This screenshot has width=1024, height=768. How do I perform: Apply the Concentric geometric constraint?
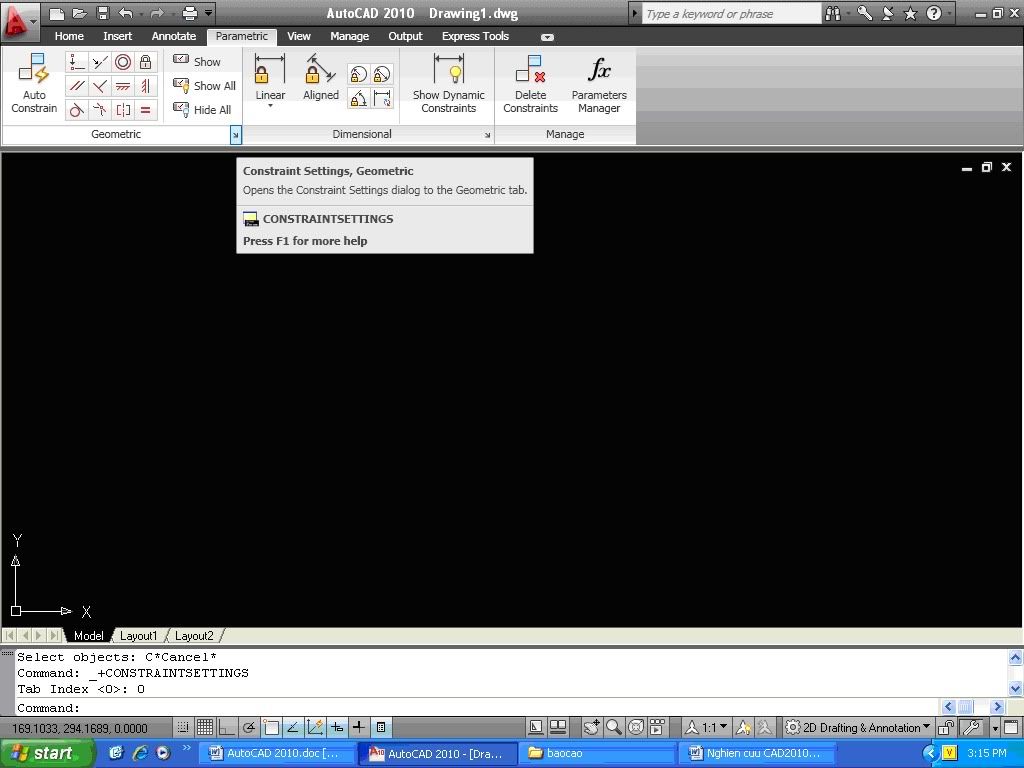pyautogui.click(x=123, y=62)
